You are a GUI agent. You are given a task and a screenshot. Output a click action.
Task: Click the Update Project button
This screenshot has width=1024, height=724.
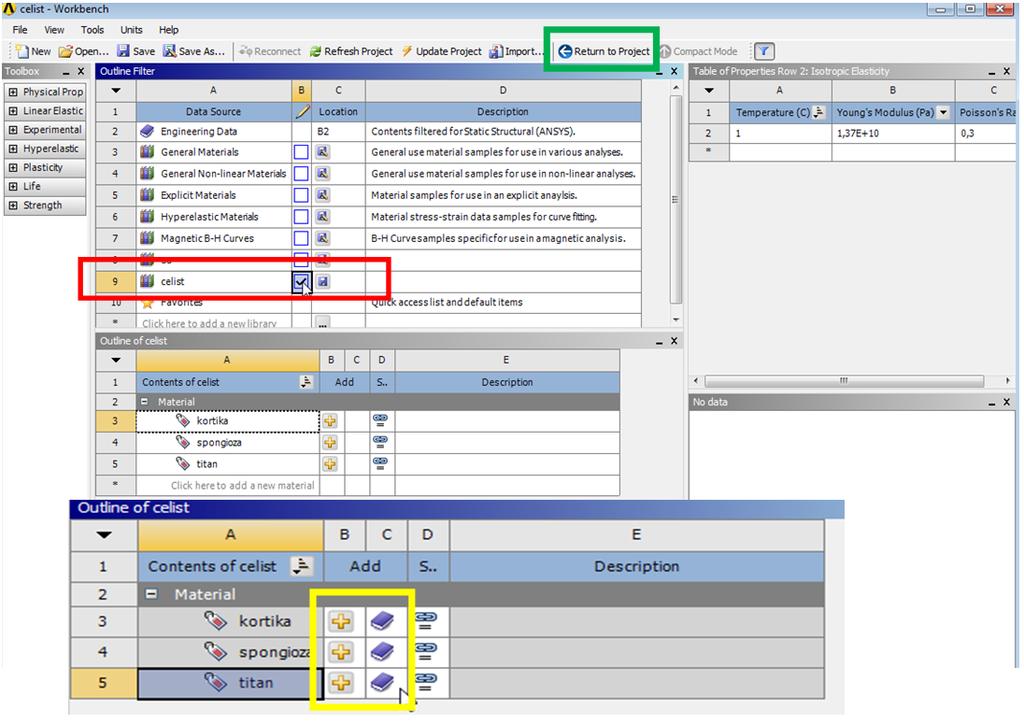point(441,51)
